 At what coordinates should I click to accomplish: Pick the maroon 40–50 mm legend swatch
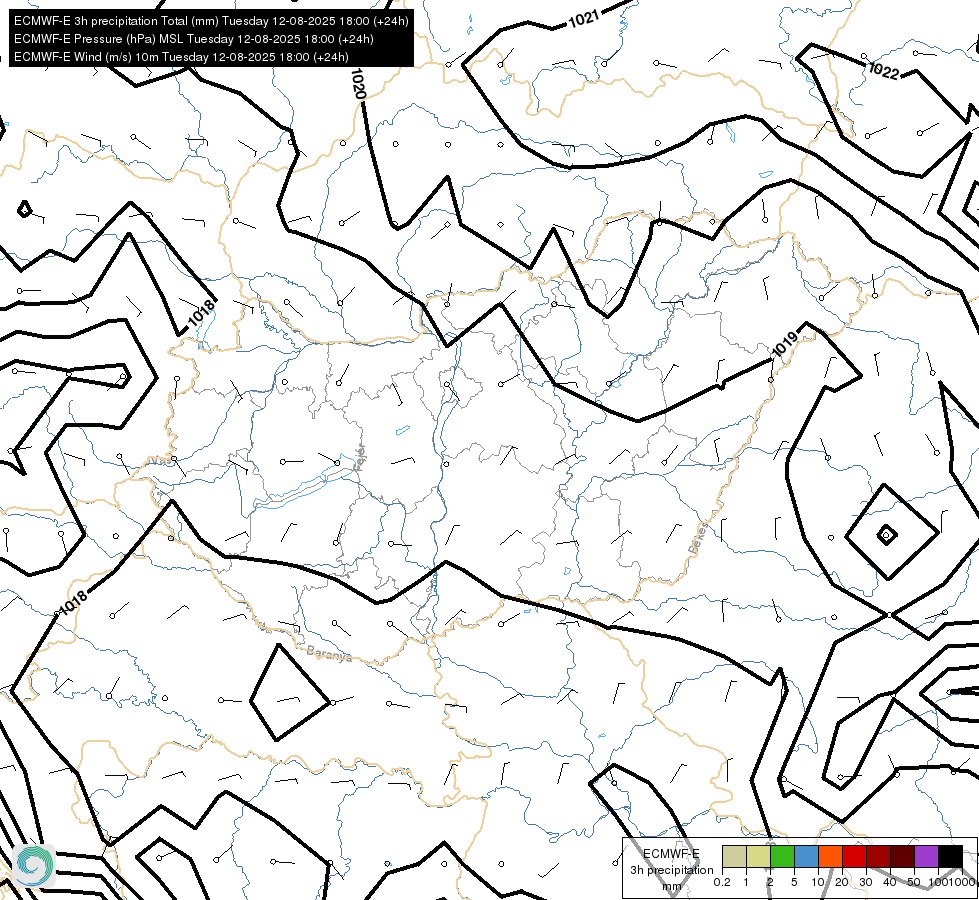pos(902,856)
